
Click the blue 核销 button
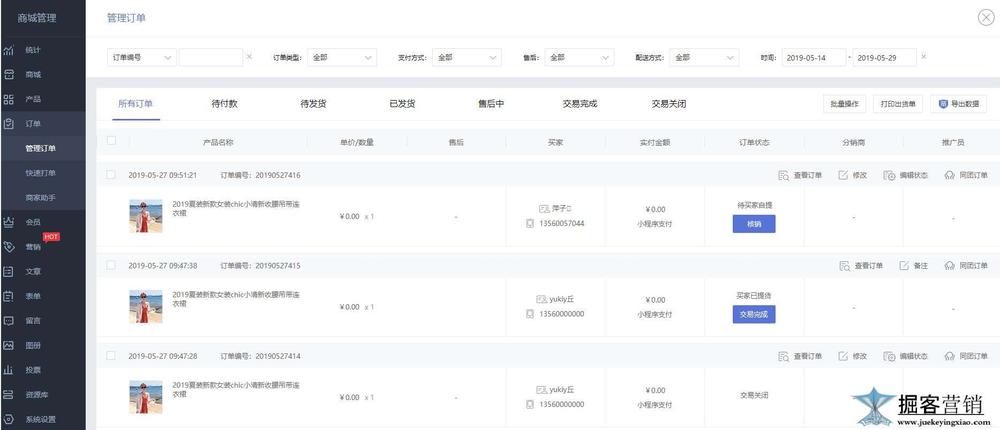click(x=754, y=224)
